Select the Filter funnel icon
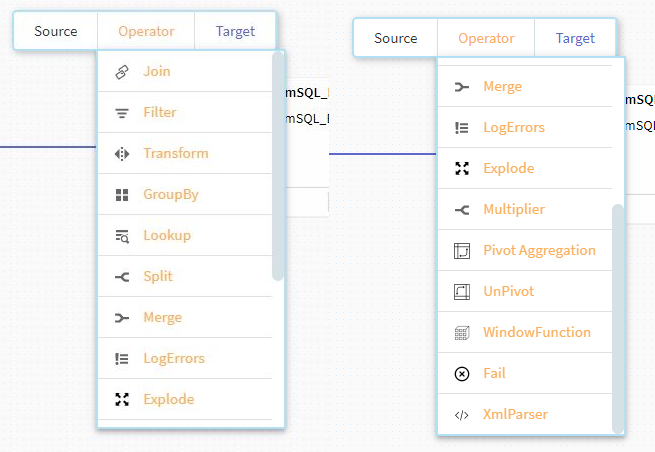The image size is (655, 452). (x=122, y=113)
